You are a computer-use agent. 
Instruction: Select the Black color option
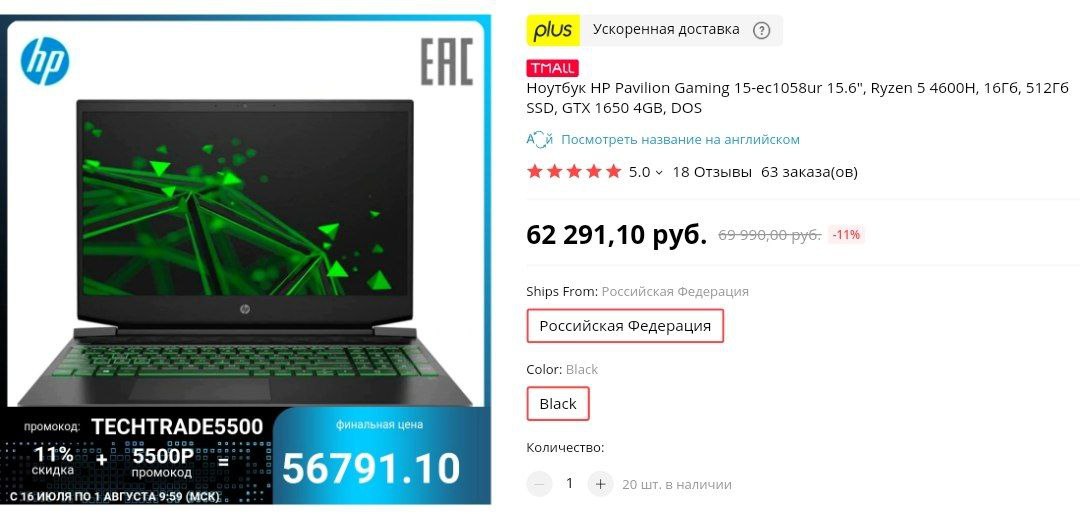(558, 404)
